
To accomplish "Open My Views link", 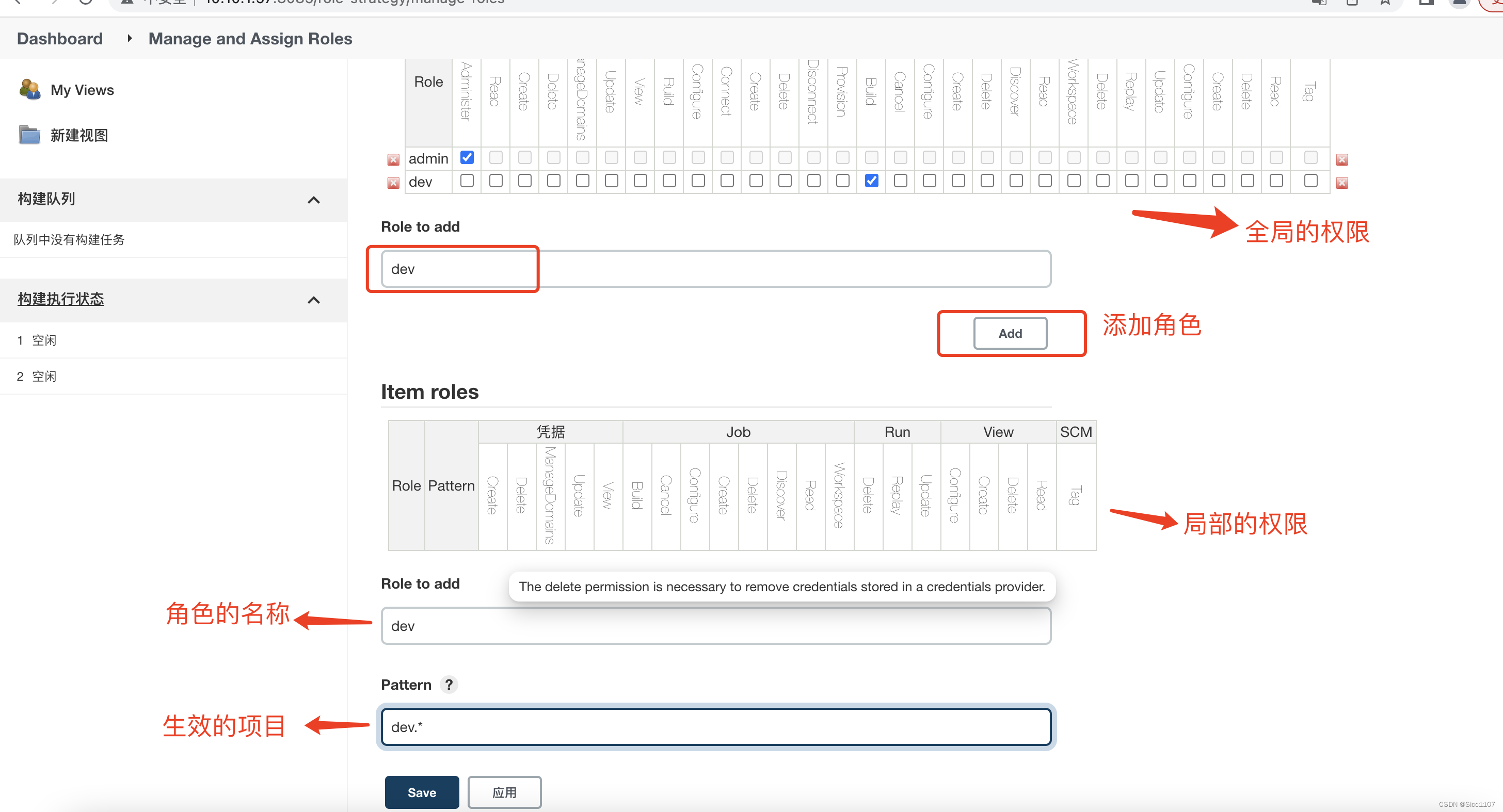I will coord(82,90).
